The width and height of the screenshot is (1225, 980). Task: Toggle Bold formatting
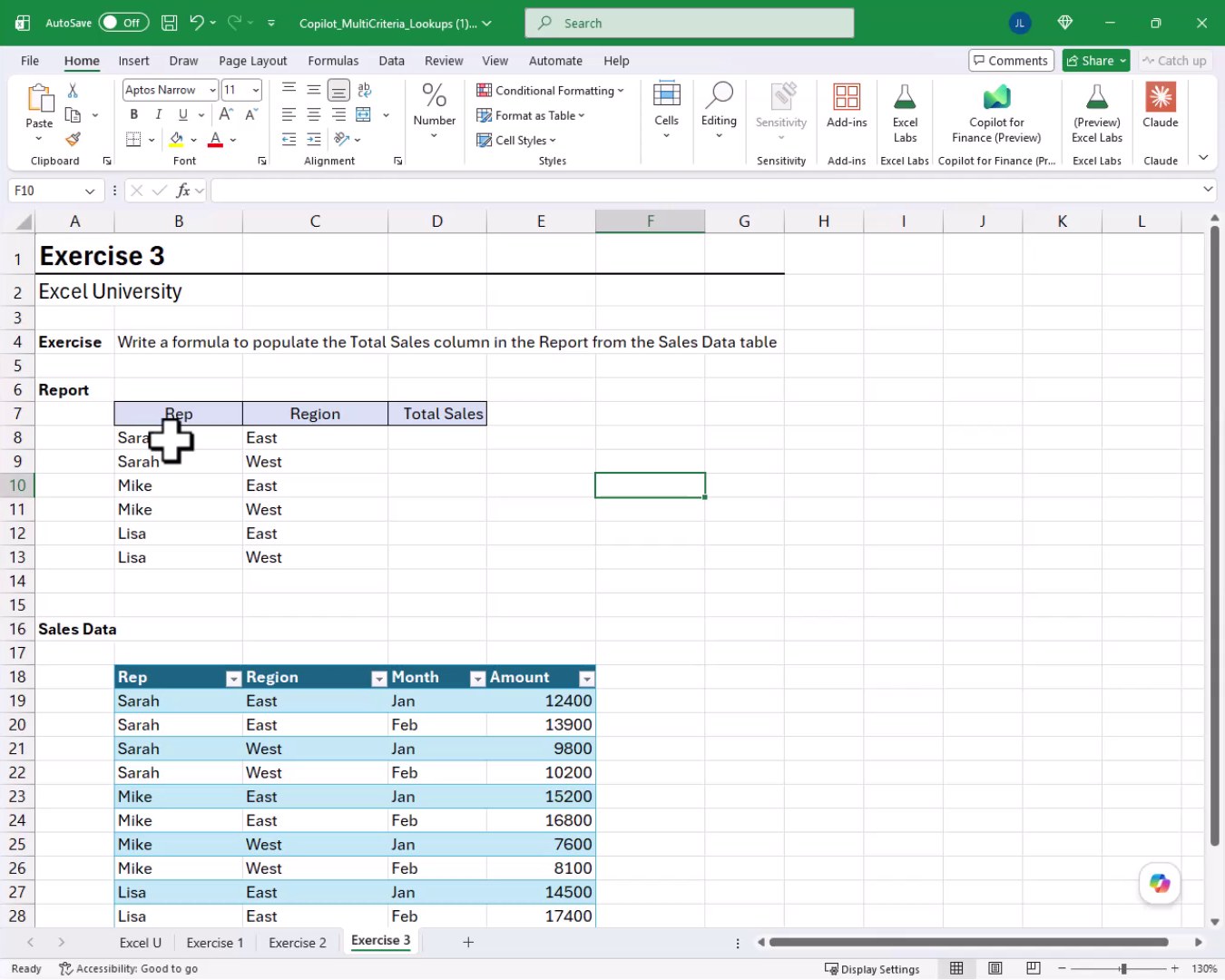[x=133, y=114]
